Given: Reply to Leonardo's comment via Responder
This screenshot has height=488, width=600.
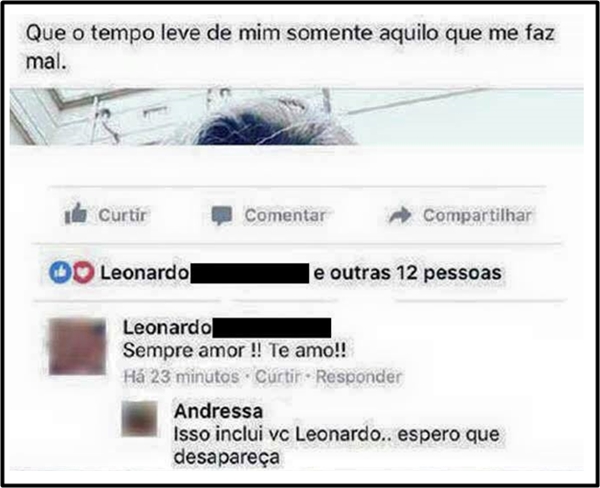Looking at the screenshot, I should point(359,377).
